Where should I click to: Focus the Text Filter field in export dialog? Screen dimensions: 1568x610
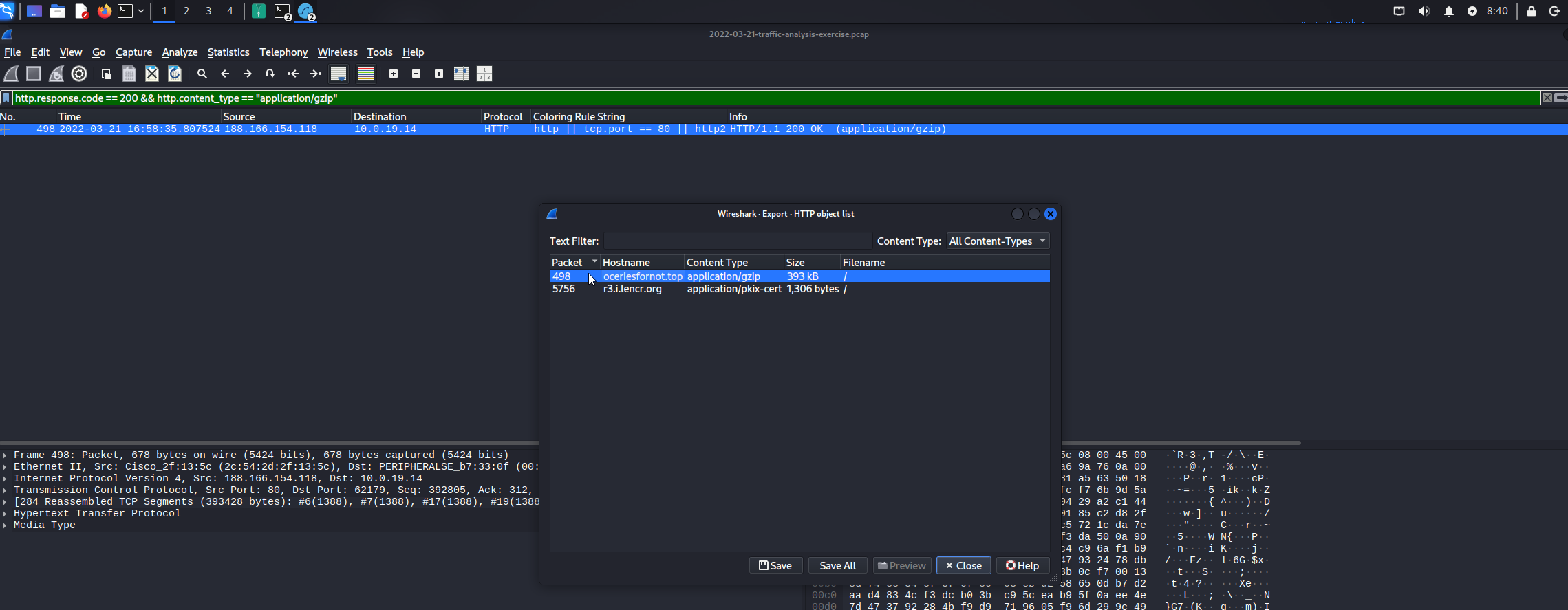tap(738, 241)
